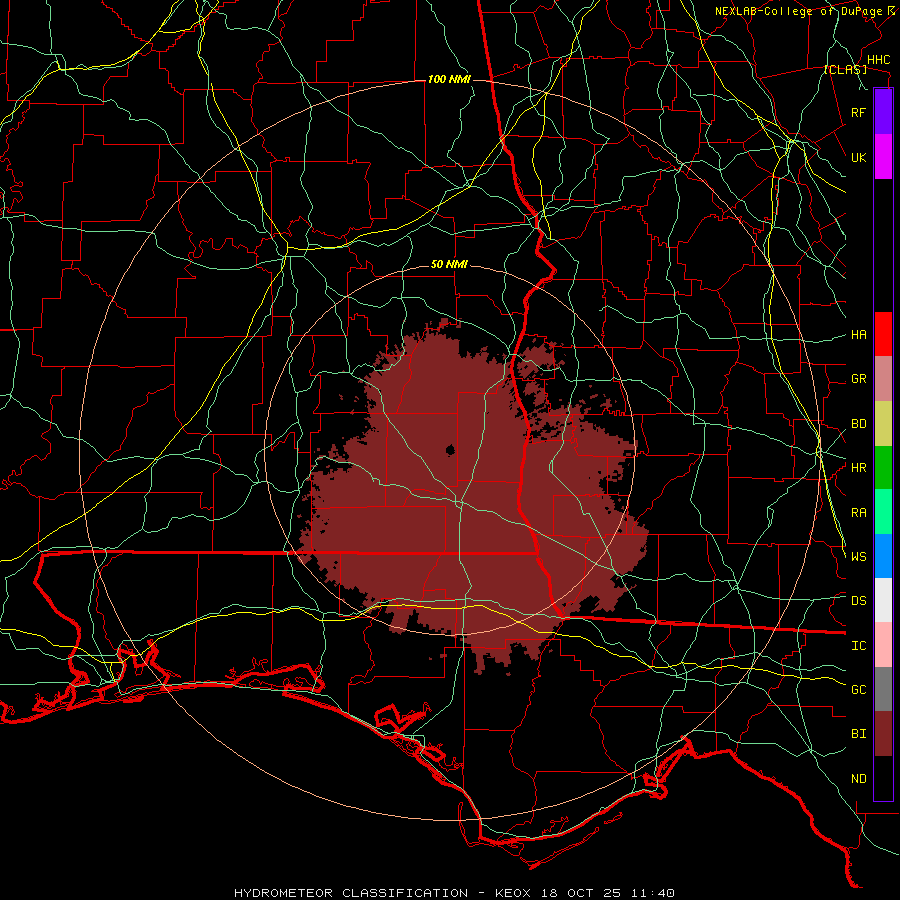This screenshot has width=900, height=900.
Task: Select the light pink IC legend swatch
Action: [x=883, y=645]
